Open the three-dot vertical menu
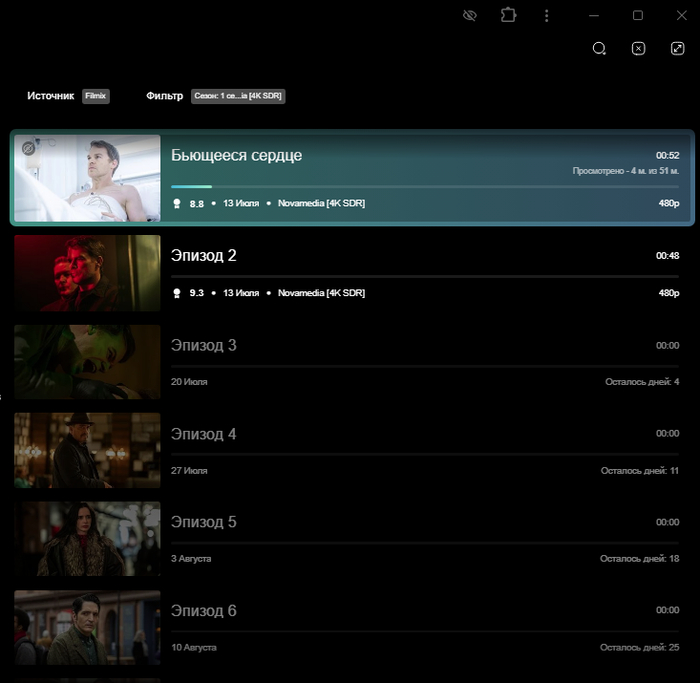Screen dimensions: 700x683 point(546,16)
